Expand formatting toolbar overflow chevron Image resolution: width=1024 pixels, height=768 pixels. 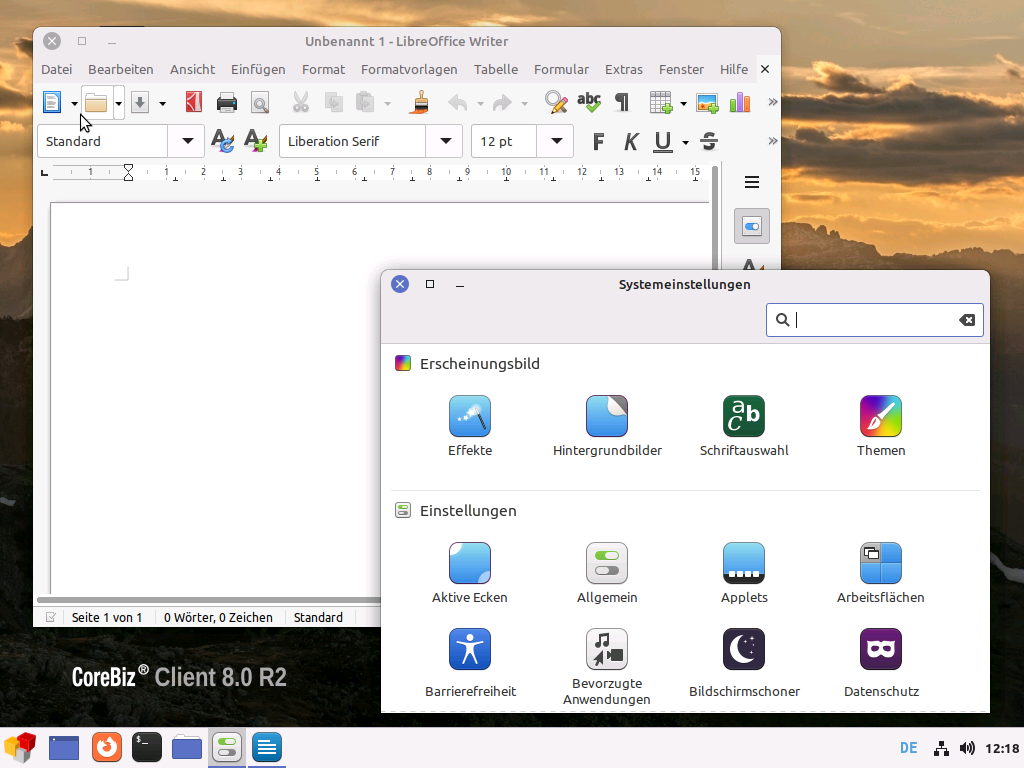[x=773, y=141]
